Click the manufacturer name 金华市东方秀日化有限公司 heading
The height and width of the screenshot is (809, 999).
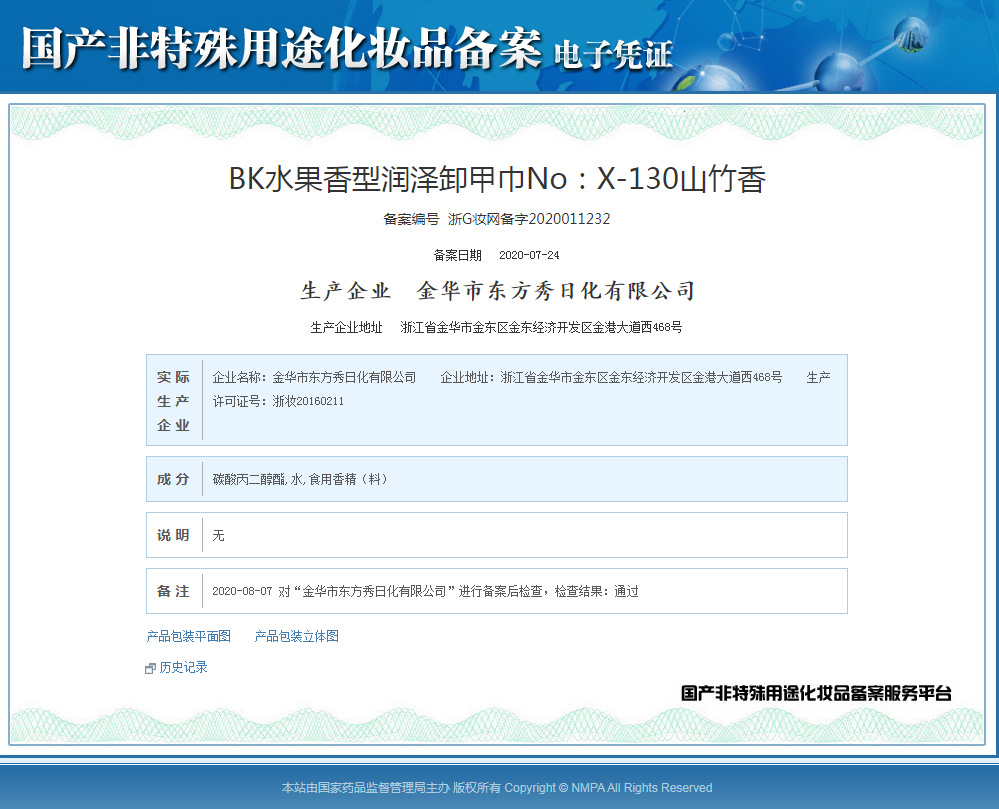coord(556,291)
